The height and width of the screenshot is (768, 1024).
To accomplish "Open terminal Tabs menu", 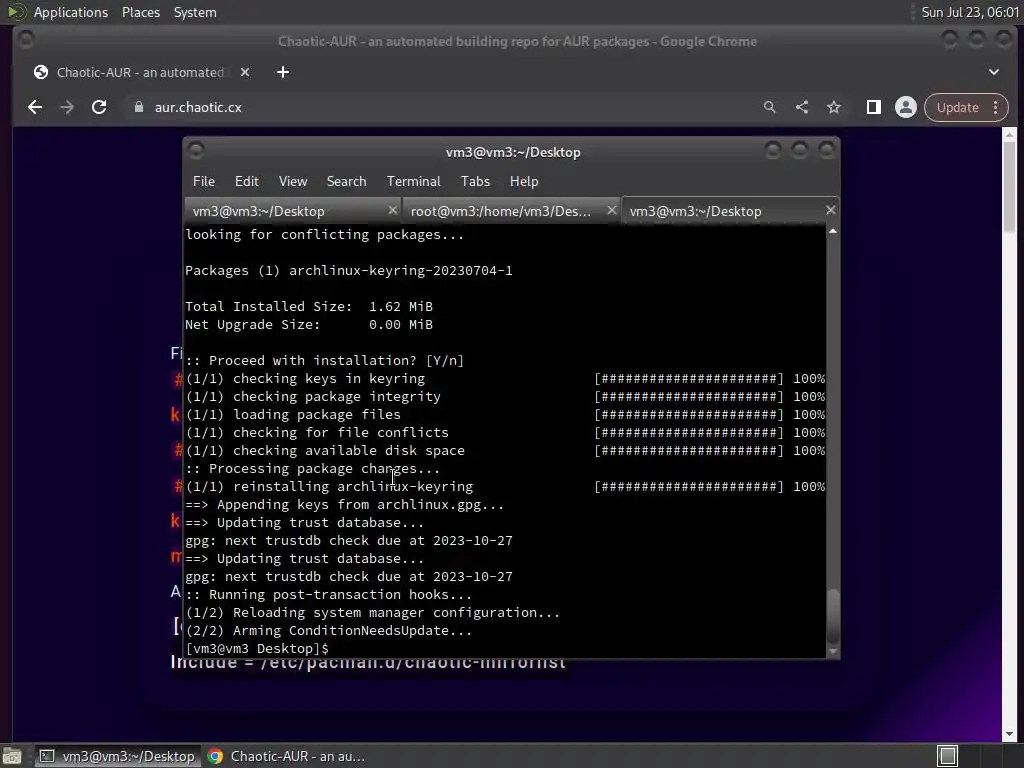I will click(475, 182).
